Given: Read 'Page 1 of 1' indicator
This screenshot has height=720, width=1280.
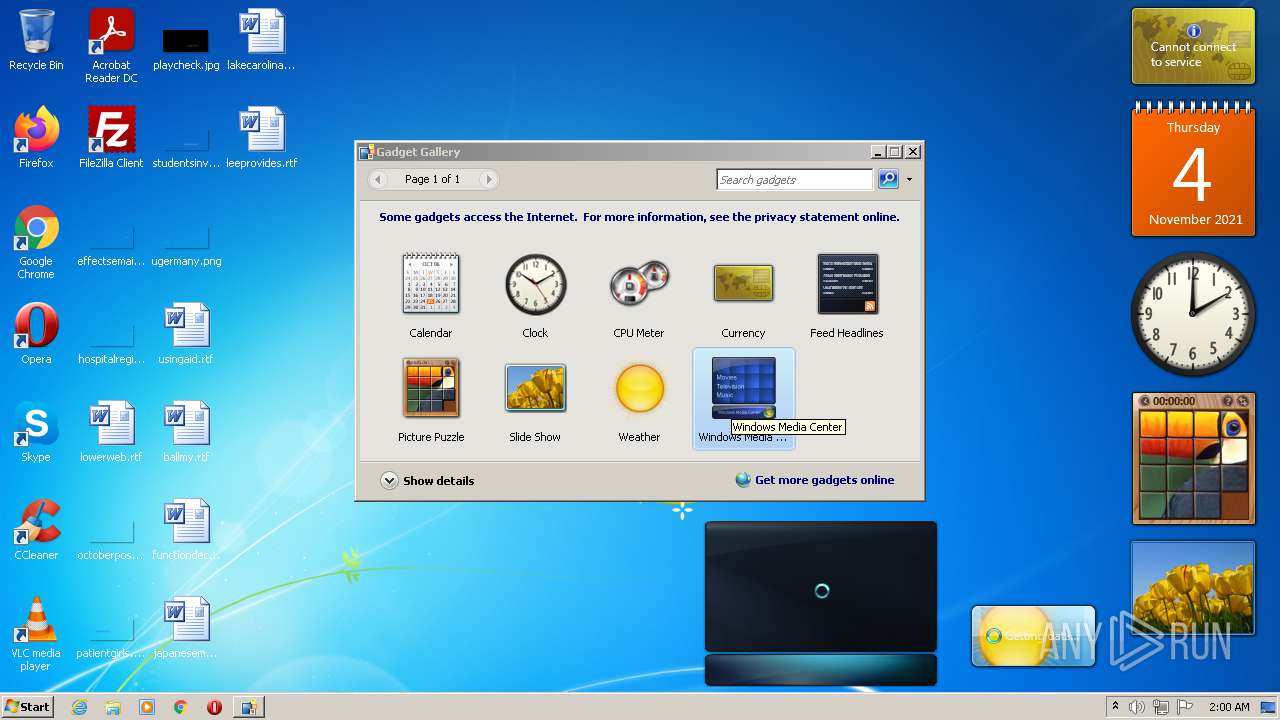Looking at the screenshot, I should point(433,179).
